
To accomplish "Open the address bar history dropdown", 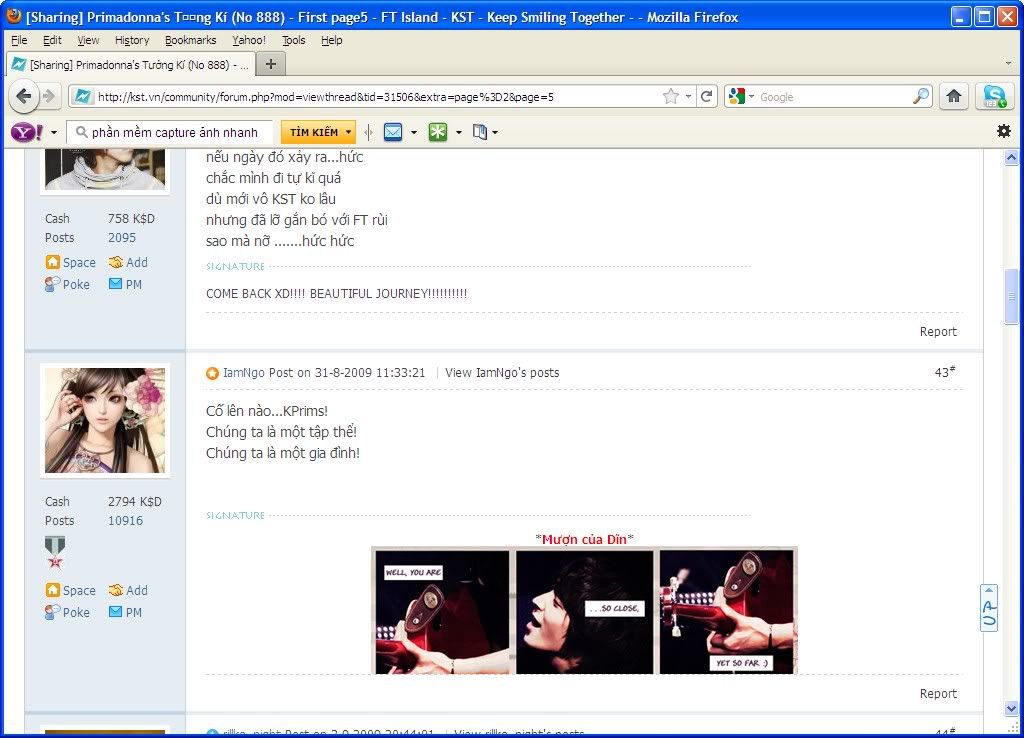I will [x=688, y=97].
